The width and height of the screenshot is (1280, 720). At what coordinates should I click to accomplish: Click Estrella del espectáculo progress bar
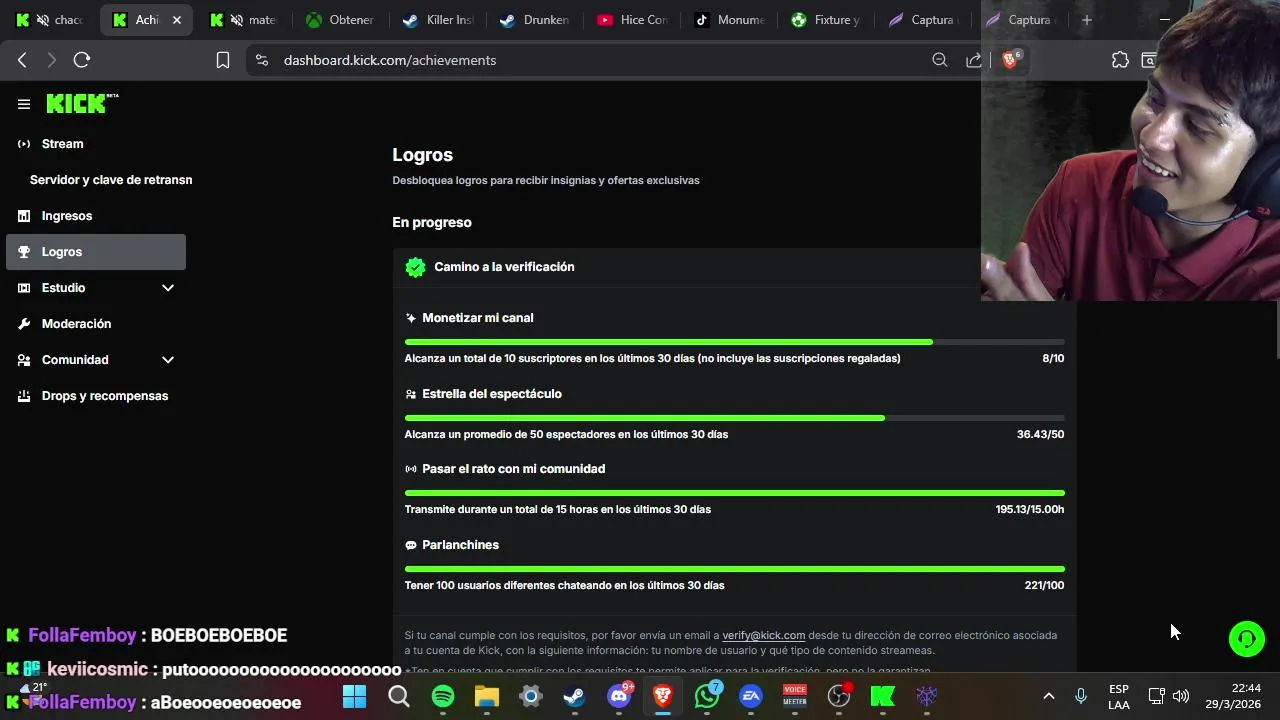[x=734, y=418]
